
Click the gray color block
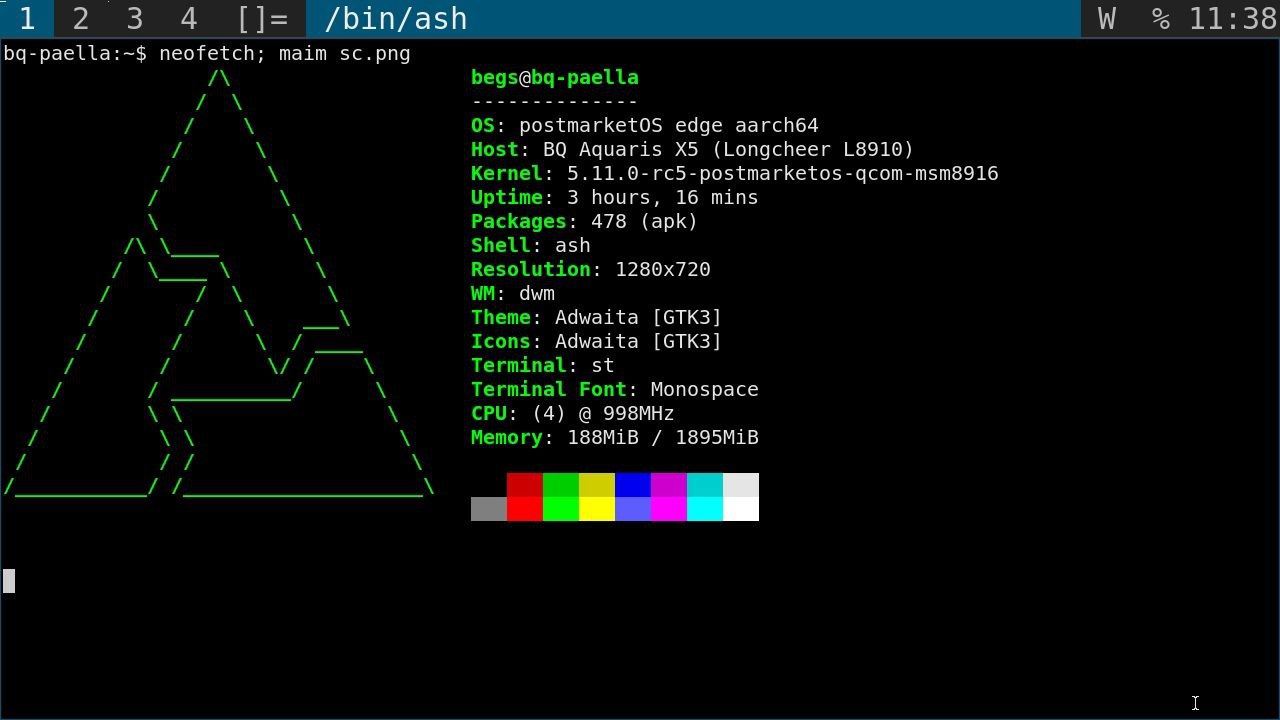489,509
